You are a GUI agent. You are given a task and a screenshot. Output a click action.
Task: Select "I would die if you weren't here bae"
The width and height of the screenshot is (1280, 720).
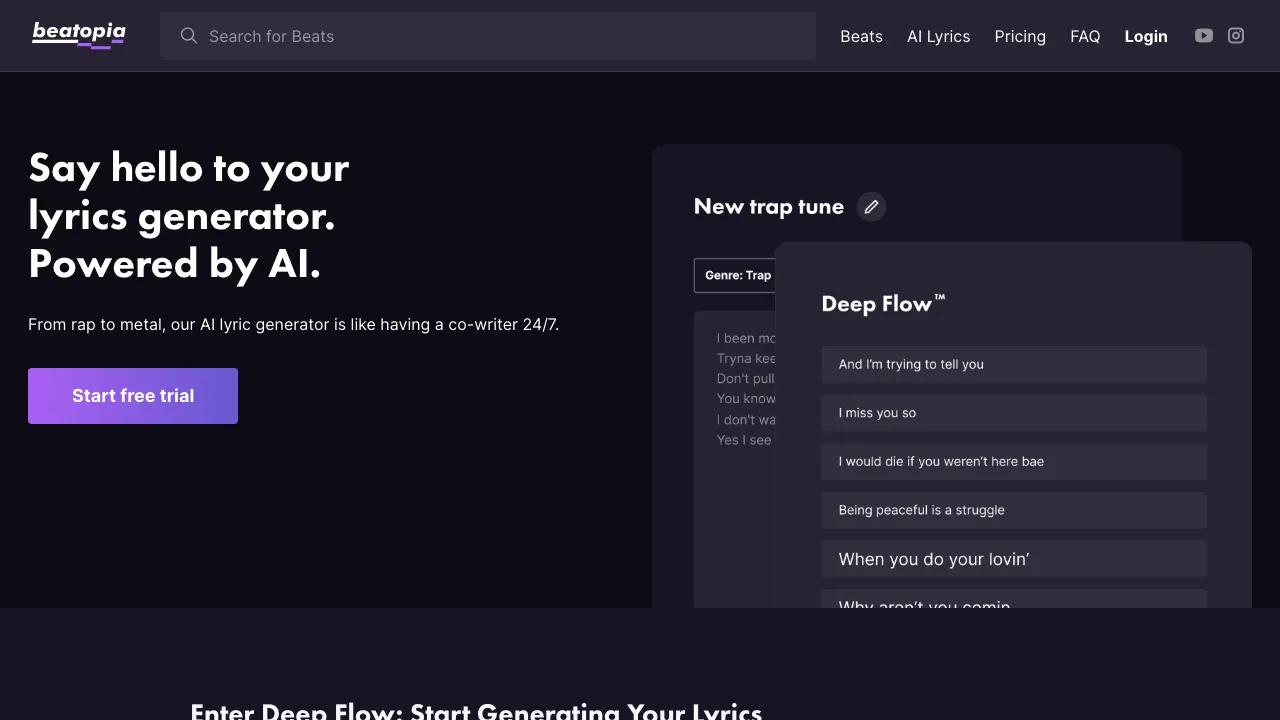[1014, 462]
